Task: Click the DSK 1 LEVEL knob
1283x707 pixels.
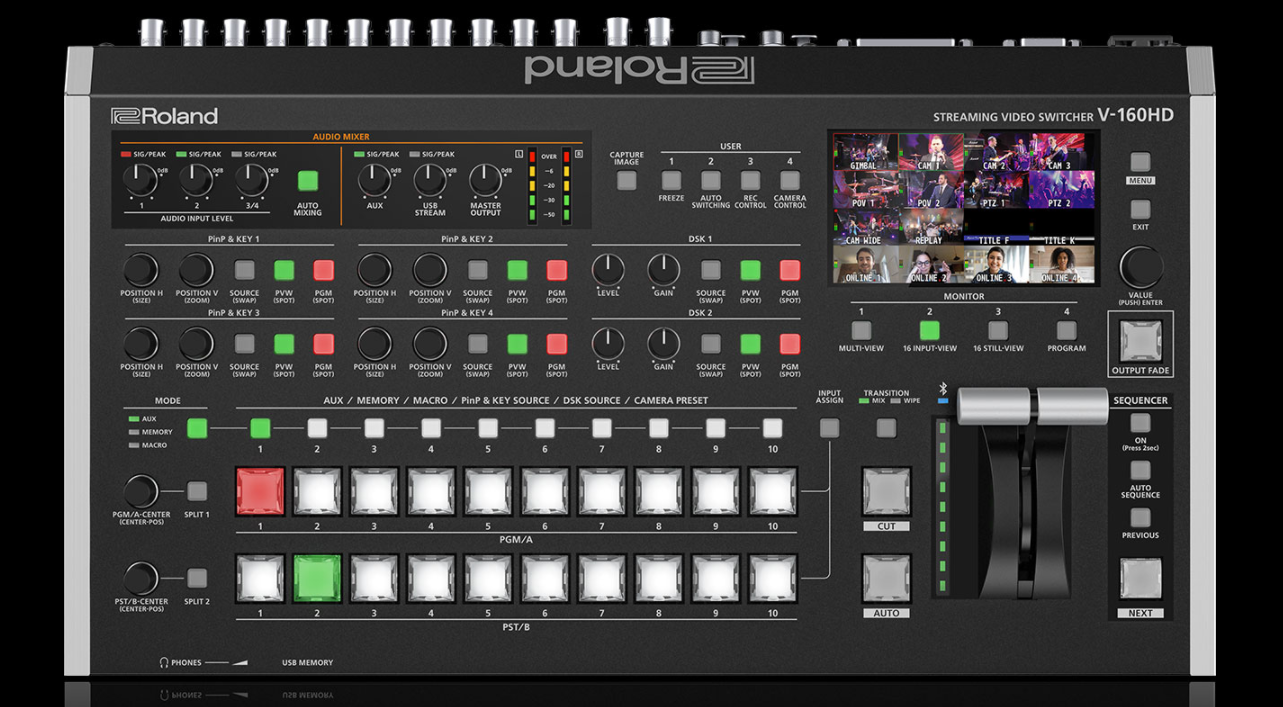Action: [608, 270]
